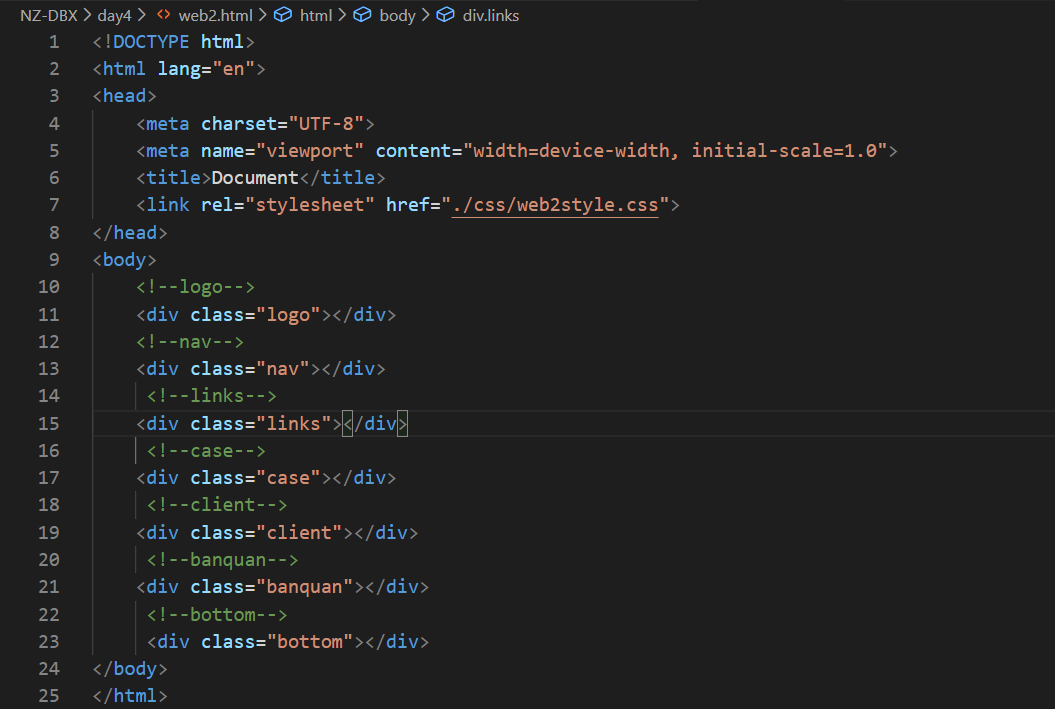Click the closing body tag on line 24
The height and width of the screenshot is (709, 1055).
pos(130,669)
